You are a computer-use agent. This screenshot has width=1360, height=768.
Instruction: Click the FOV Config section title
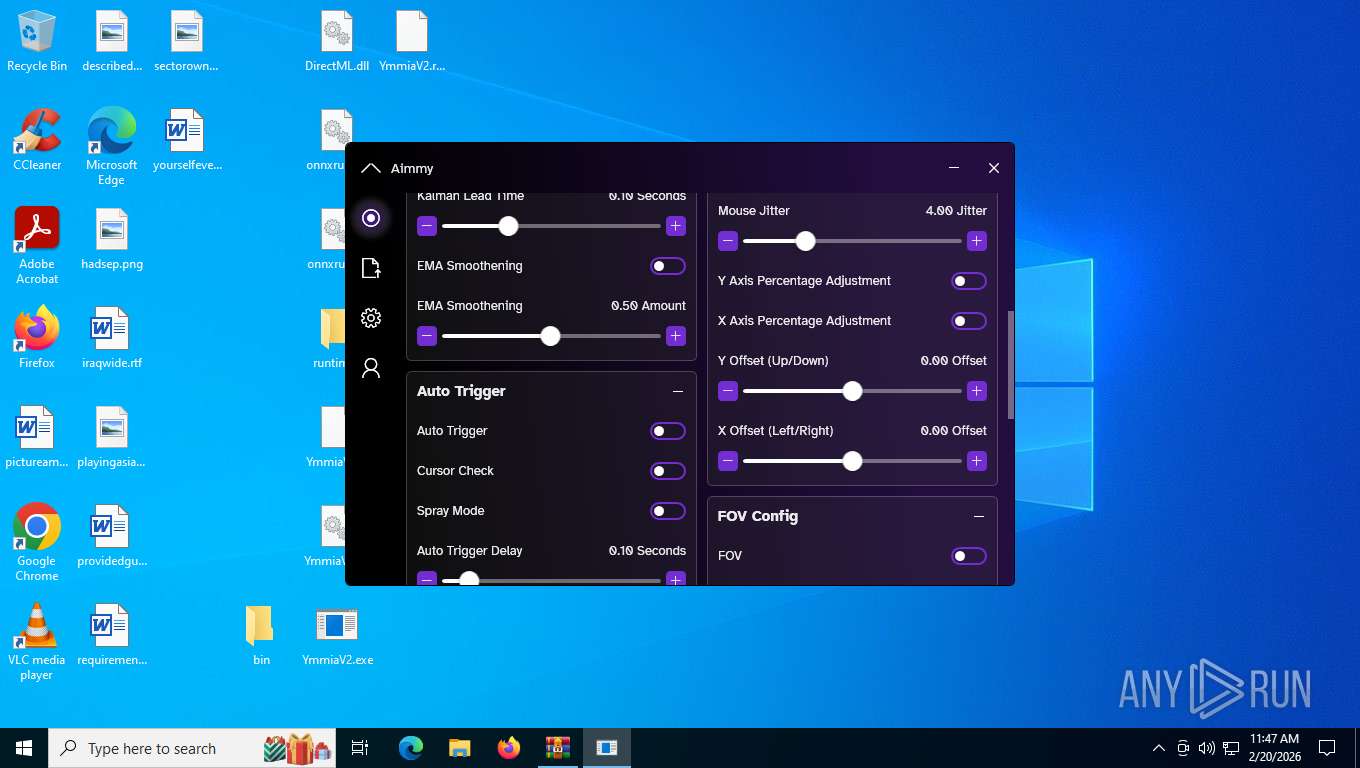pos(758,516)
